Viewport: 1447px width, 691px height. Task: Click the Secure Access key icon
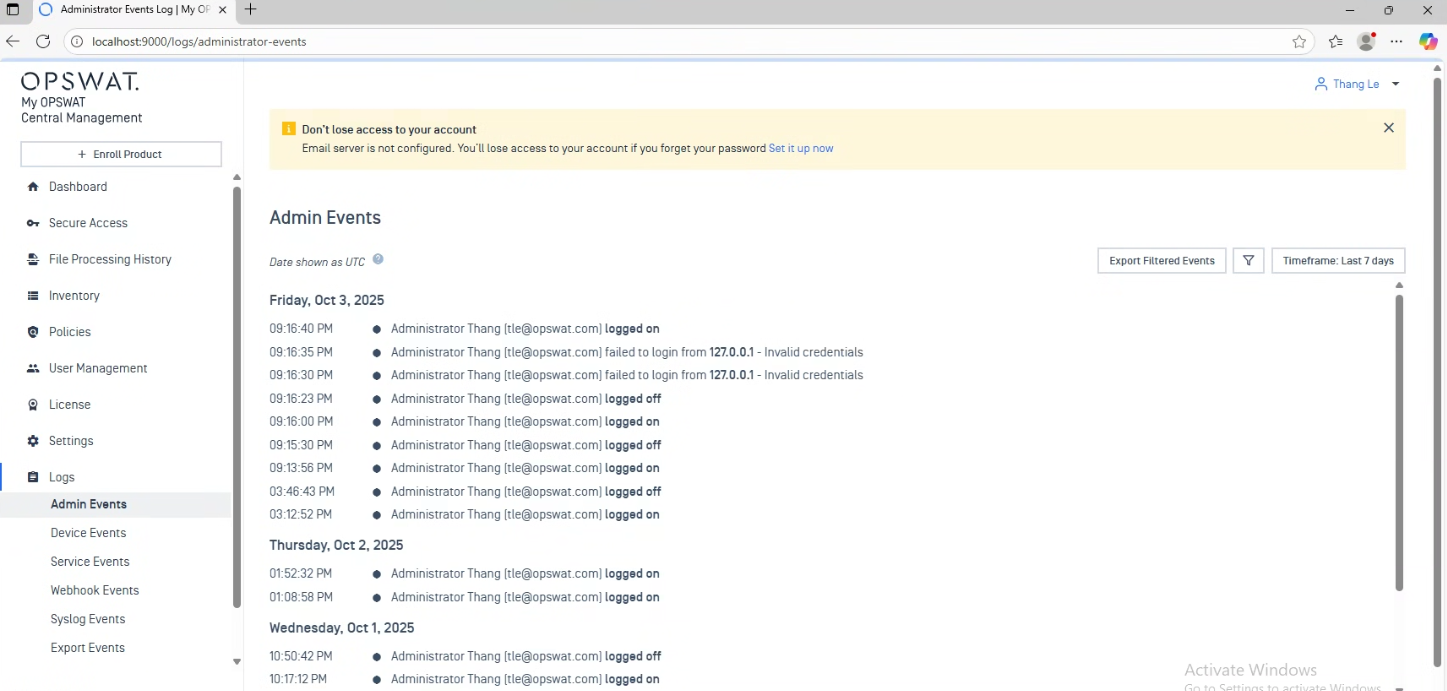coord(33,223)
